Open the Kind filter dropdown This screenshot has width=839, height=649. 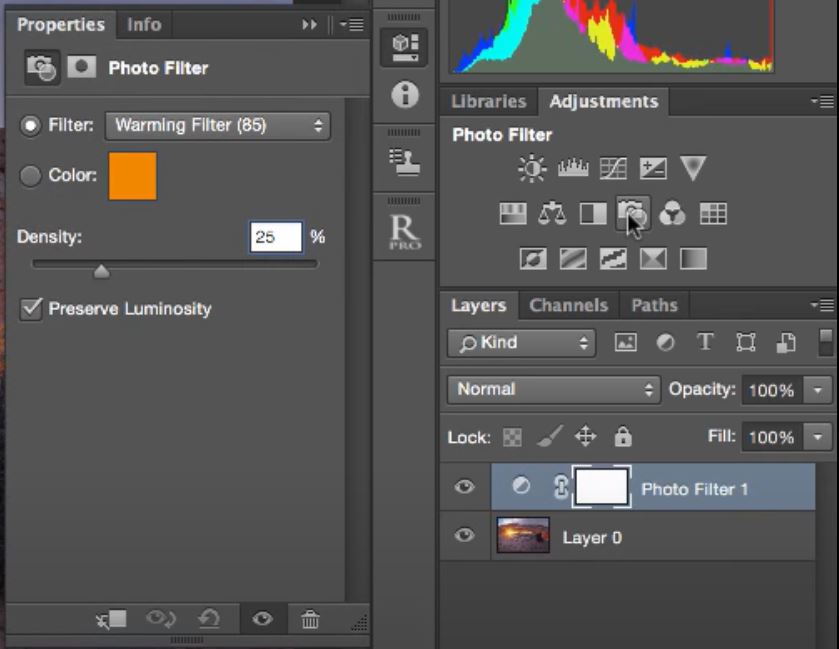pyautogui.click(x=520, y=343)
